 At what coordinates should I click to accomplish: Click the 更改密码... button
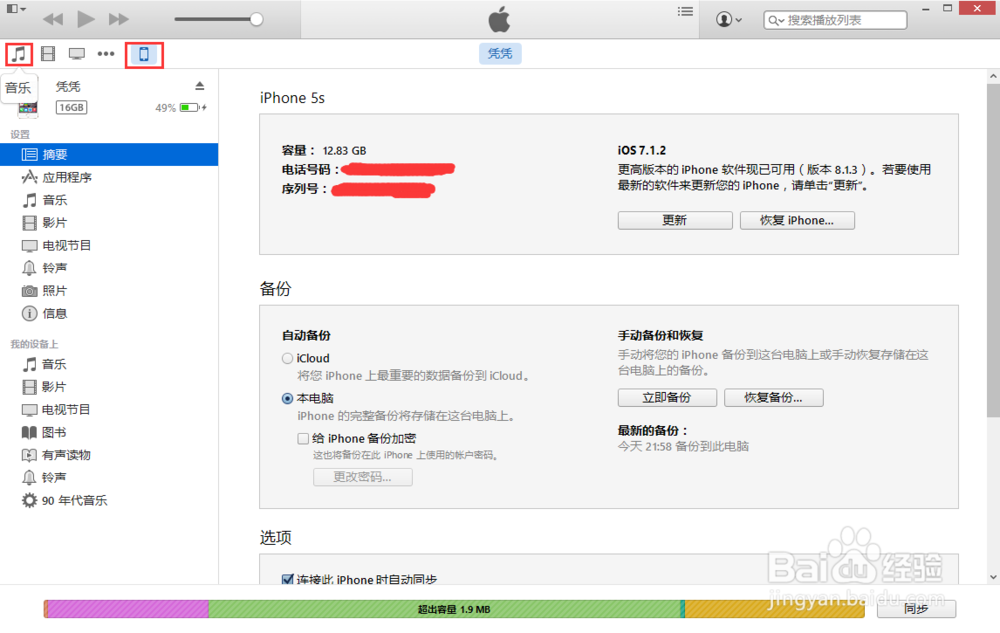(362, 477)
